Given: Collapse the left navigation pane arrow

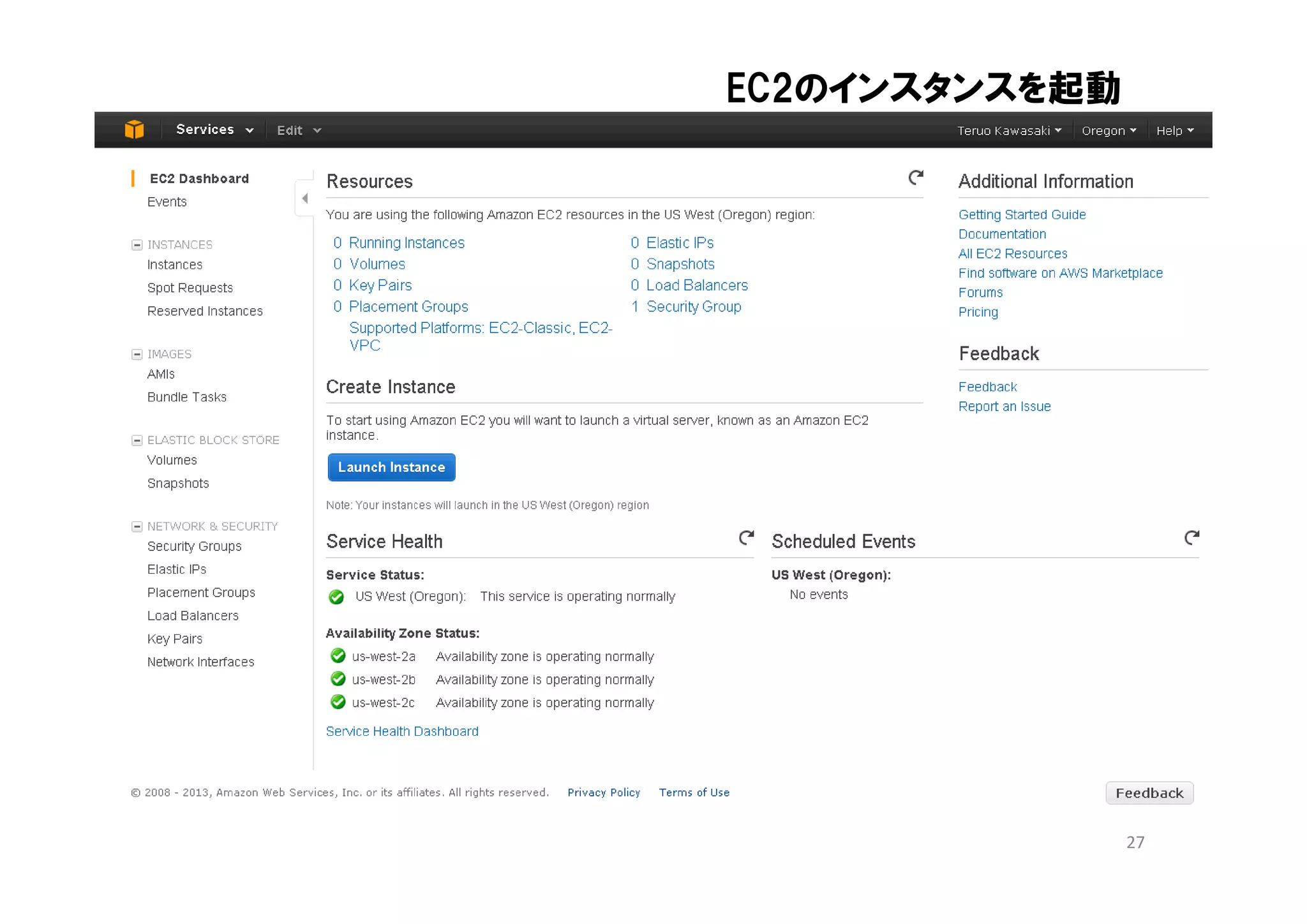Looking at the screenshot, I should click(x=304, y=198).
